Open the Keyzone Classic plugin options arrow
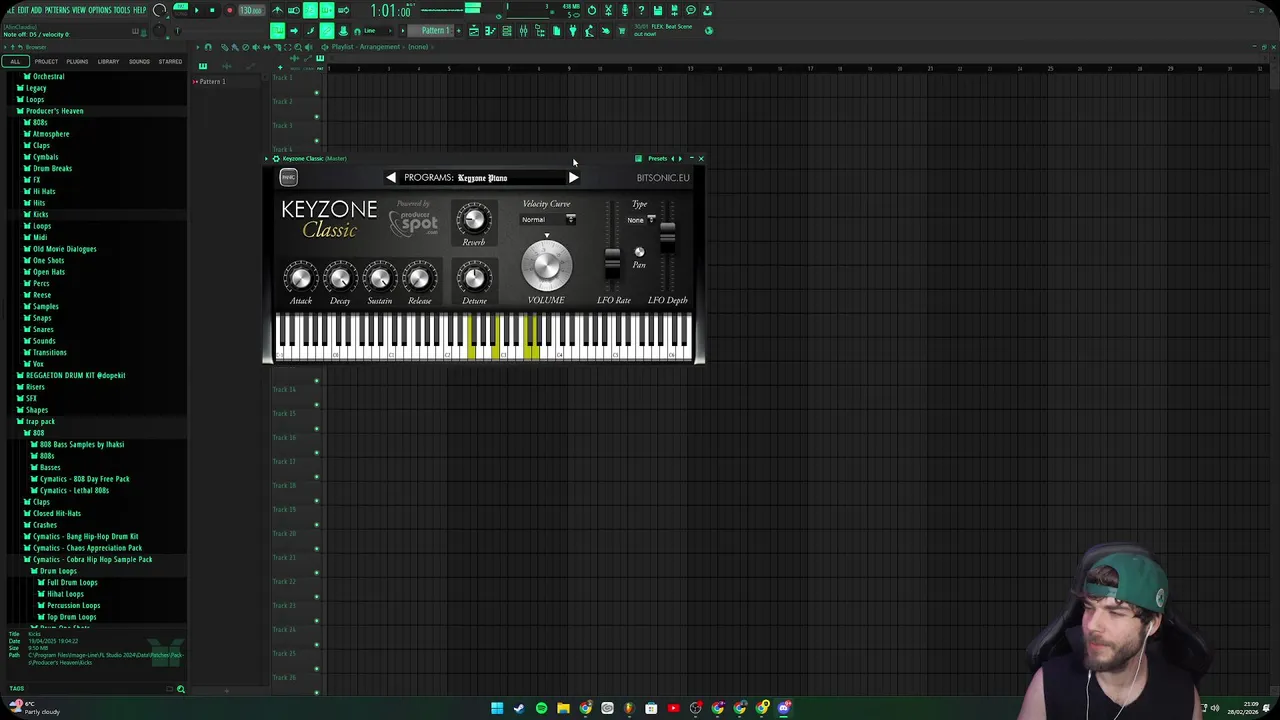The height and width of the screenshot is (720, 1280). 267,158
